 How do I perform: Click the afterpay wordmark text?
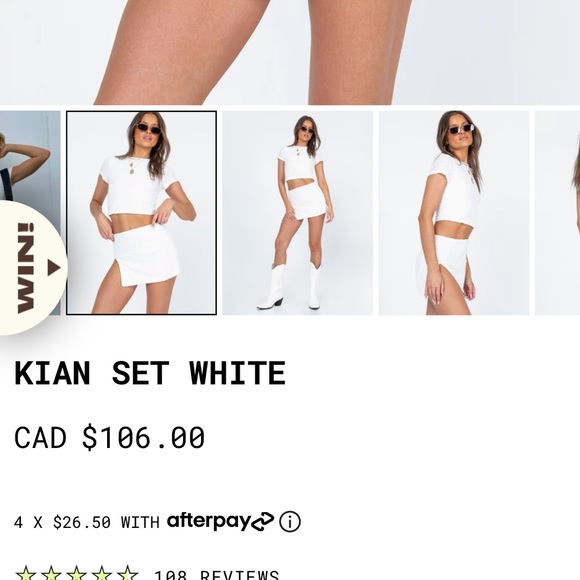click(209, 522)
